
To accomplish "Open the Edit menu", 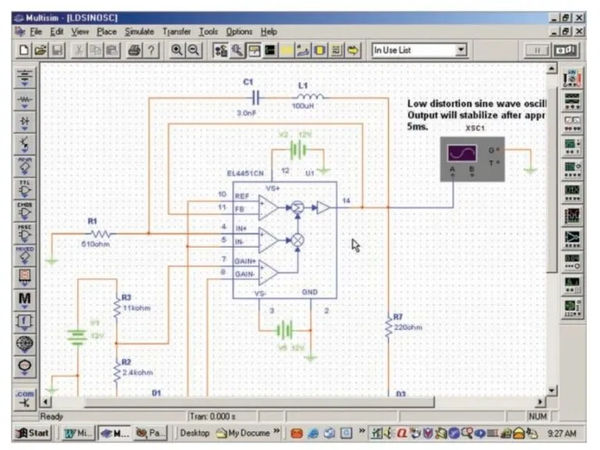I will pyautogui.click(x=57, y=32).
